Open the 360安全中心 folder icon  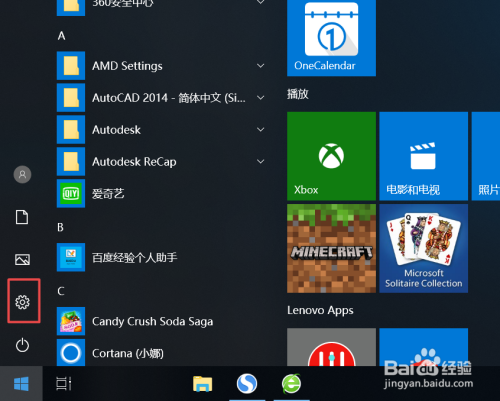pyautogui.click(x=71, y=8)
